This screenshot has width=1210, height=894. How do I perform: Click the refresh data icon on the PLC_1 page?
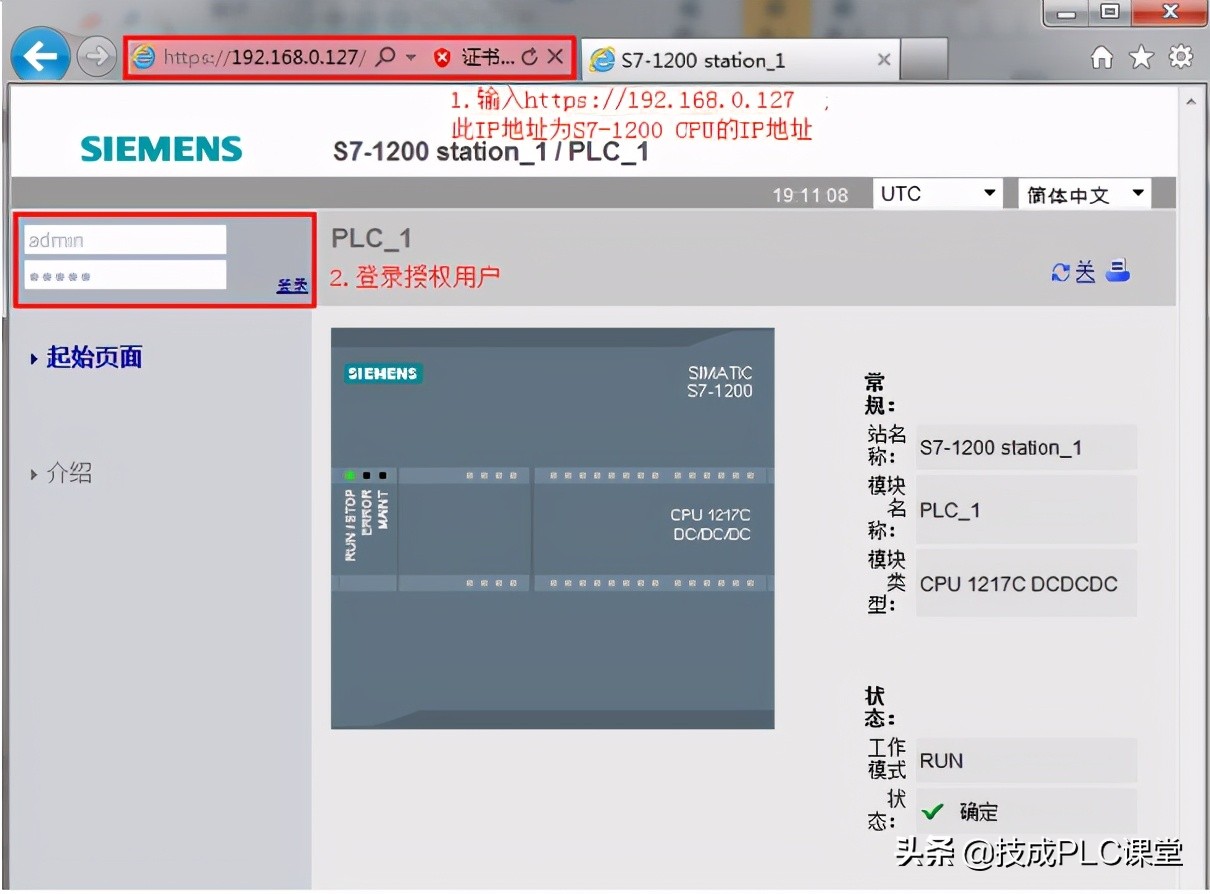click(x=1058, y=270)
